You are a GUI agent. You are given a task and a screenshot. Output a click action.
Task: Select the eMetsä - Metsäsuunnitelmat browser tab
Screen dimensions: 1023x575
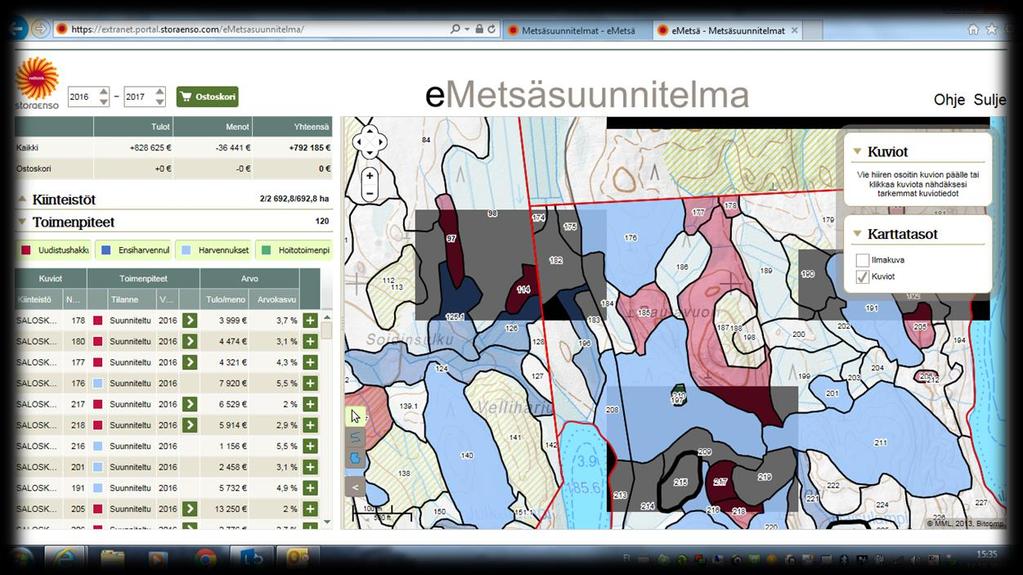click(x=727, y=30)
